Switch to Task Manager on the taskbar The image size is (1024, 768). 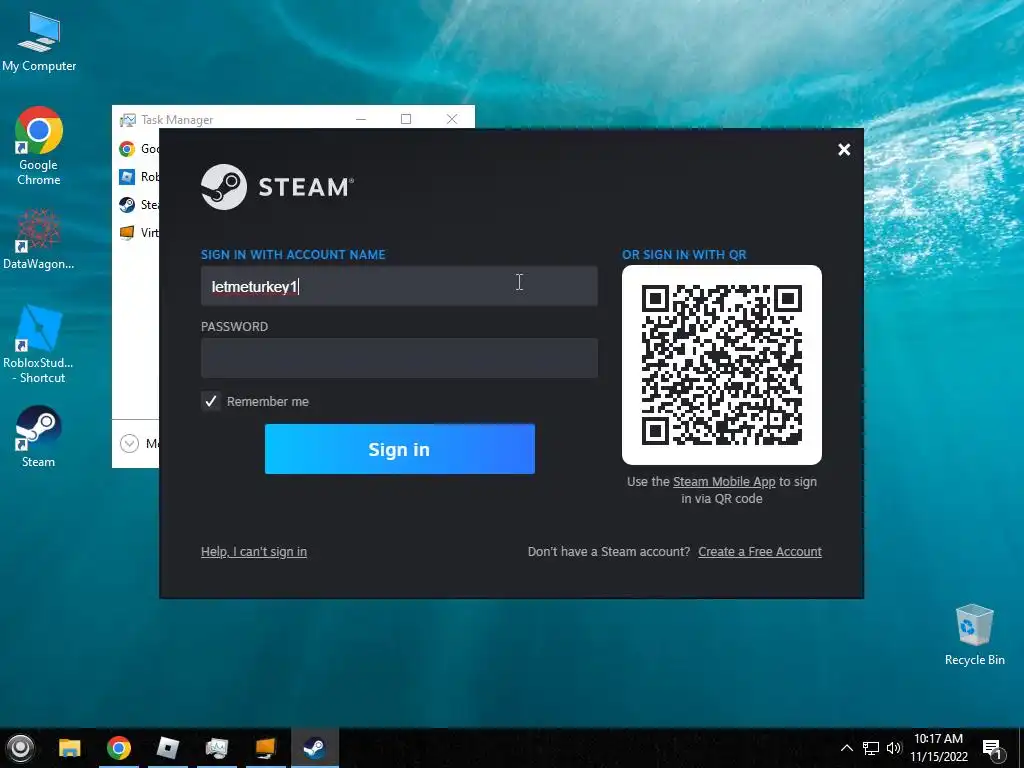click(x=217, y=748)
